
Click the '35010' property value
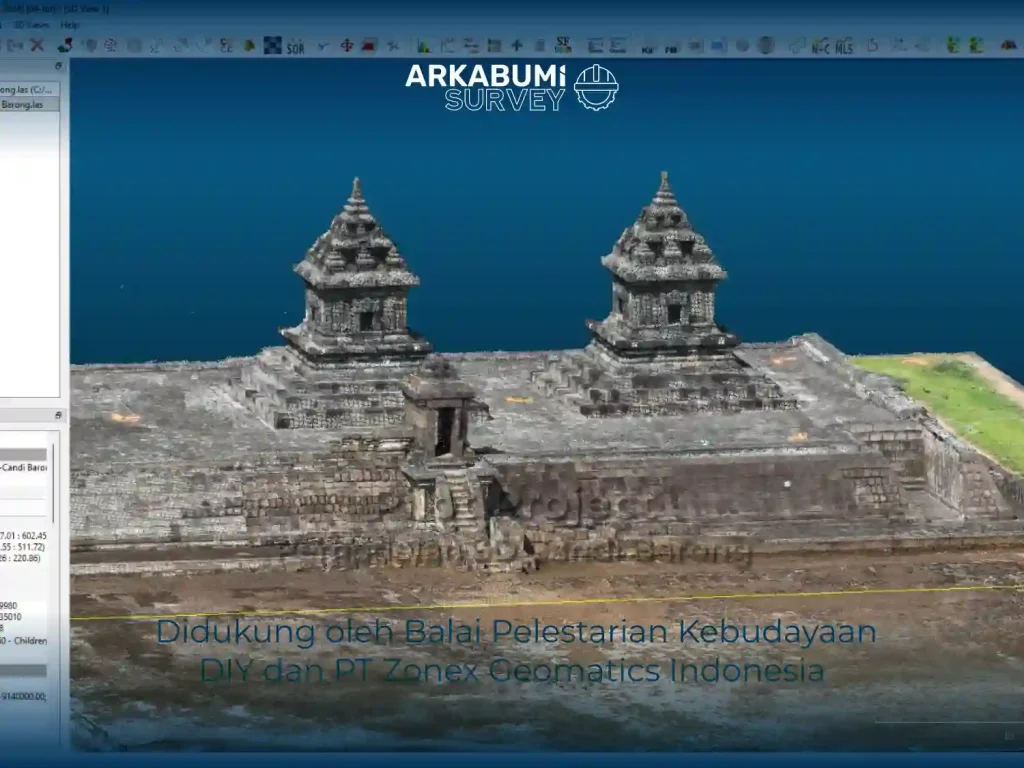pos(10,616)
